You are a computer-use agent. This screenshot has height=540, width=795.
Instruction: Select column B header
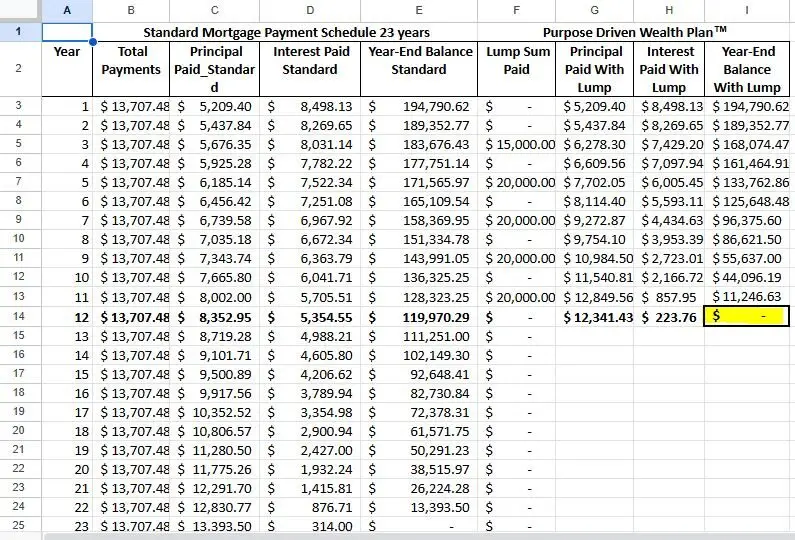pos(131,10)
